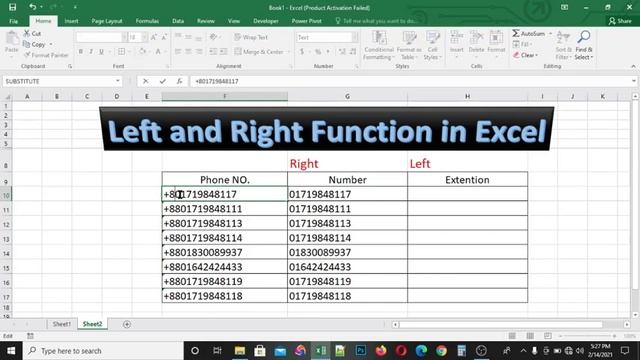The height and width of the screenshot is (360, 640).
Task: Open Insert Function fx dialog
Action: click(x=179, y=81)
